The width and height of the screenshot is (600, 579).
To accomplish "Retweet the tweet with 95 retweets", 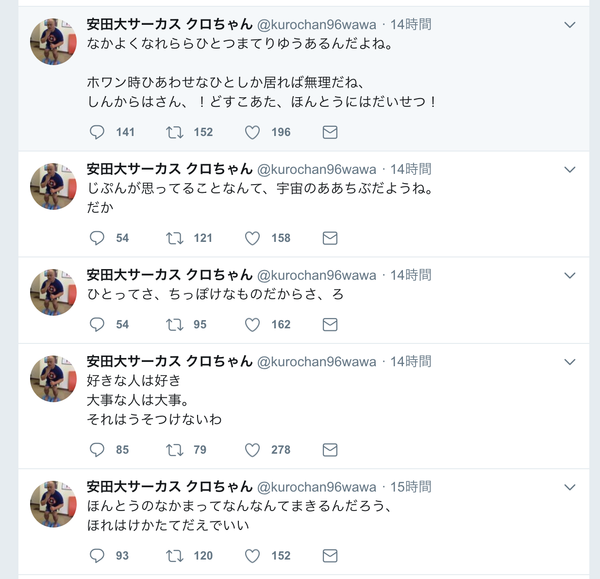I will point(174,324).
